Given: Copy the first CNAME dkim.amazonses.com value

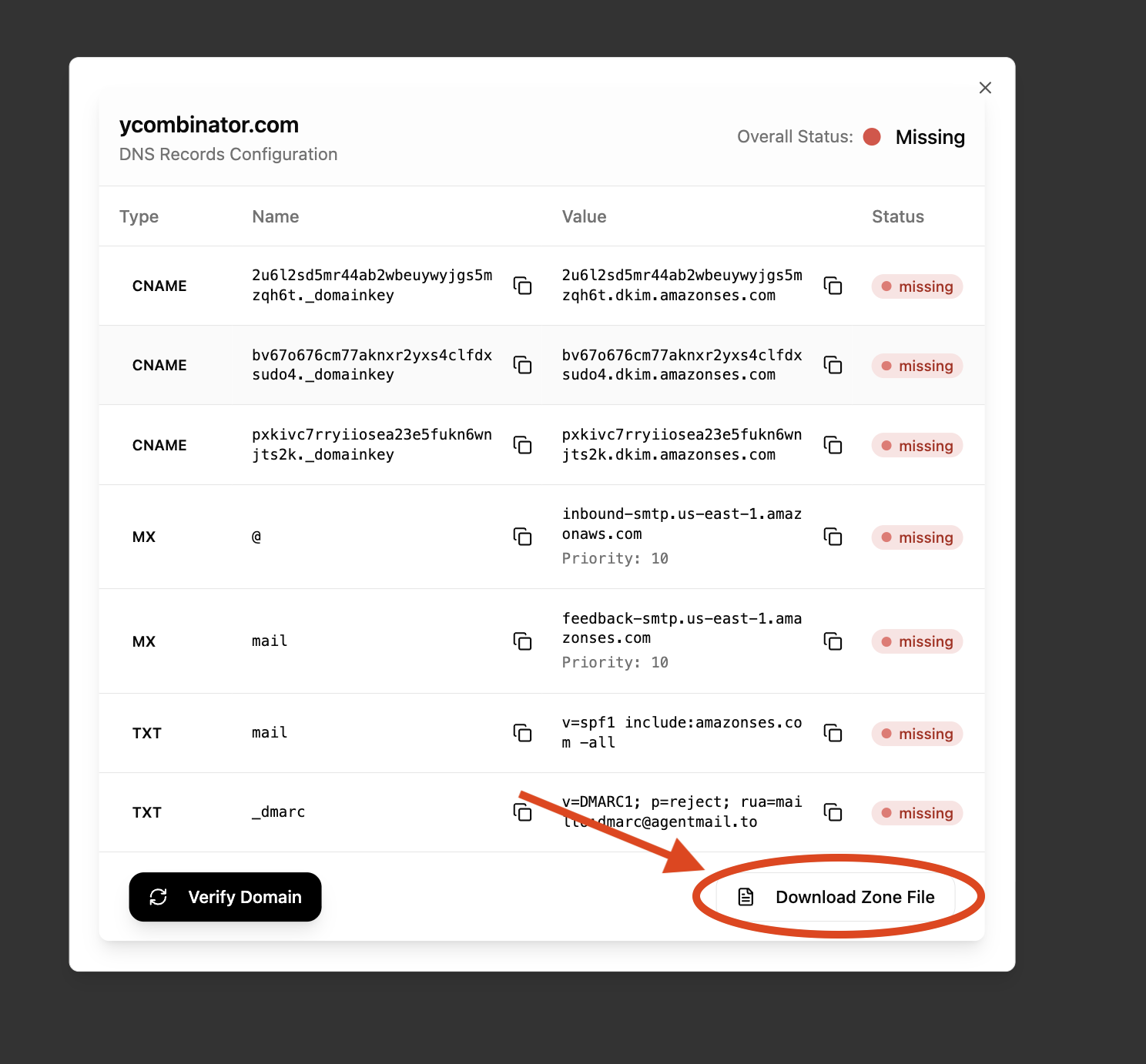Looking at the screenshot, I should (833, 286).
